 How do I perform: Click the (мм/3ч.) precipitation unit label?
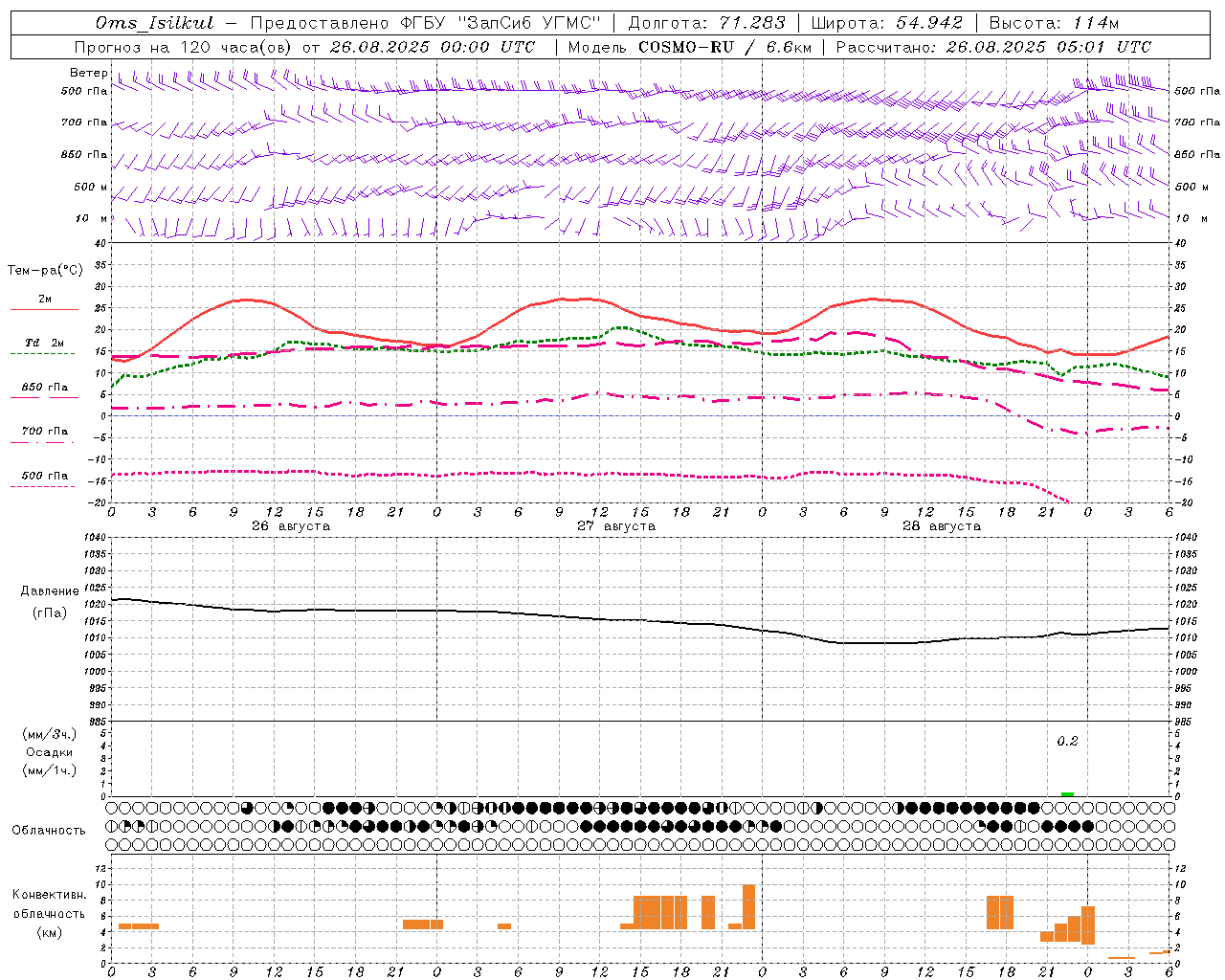(x=49, y=734)
